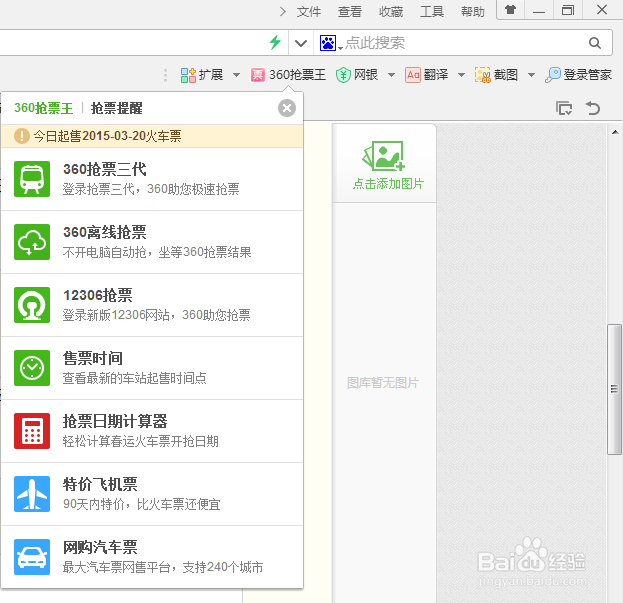Image resolution: width=623 pixels, height=603 pixels.
Task: Click the blue car icon for 网购汽车票
Action: (x=32, y=557)
